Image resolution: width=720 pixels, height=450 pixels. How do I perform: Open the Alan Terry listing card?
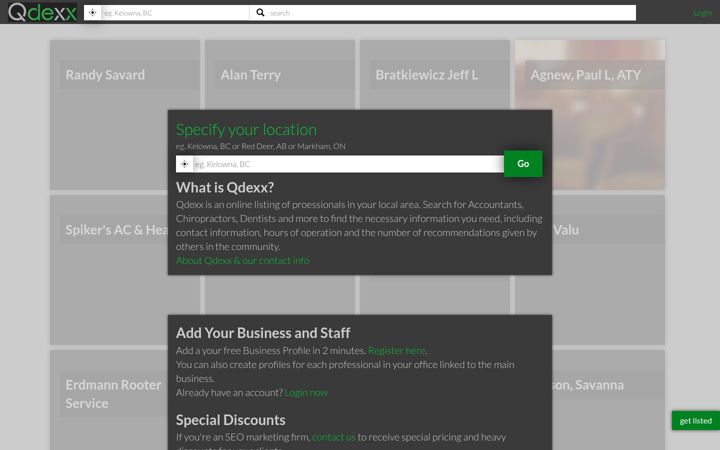pos(280,74)
